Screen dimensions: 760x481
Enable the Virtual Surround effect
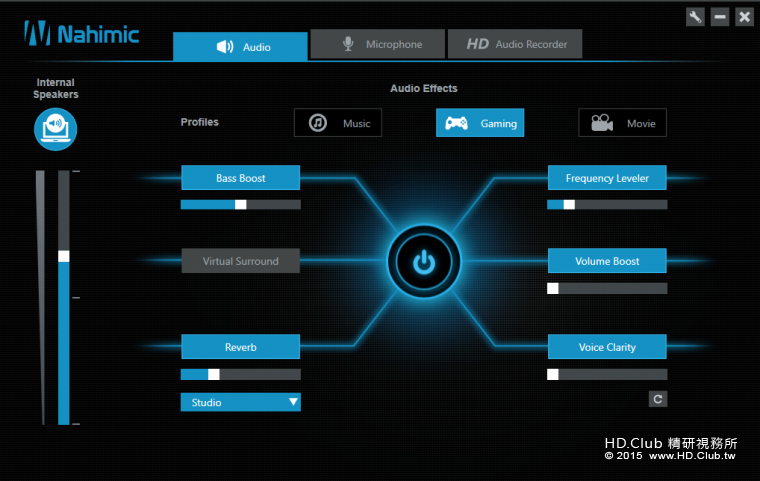click(x=240, y=261)
